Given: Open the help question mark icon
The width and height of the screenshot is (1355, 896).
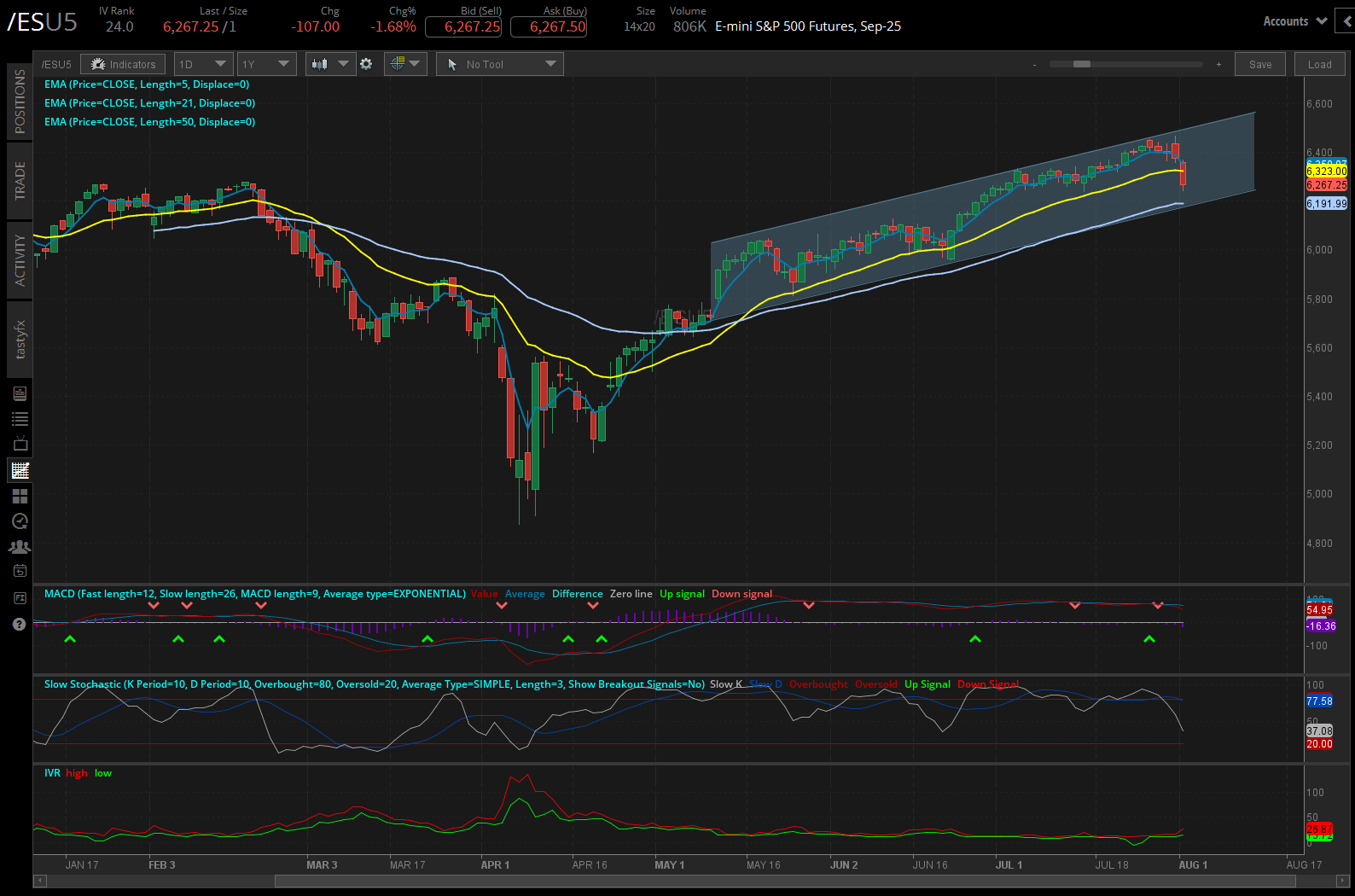Looking at the screenshot, I should click(20, 624).
